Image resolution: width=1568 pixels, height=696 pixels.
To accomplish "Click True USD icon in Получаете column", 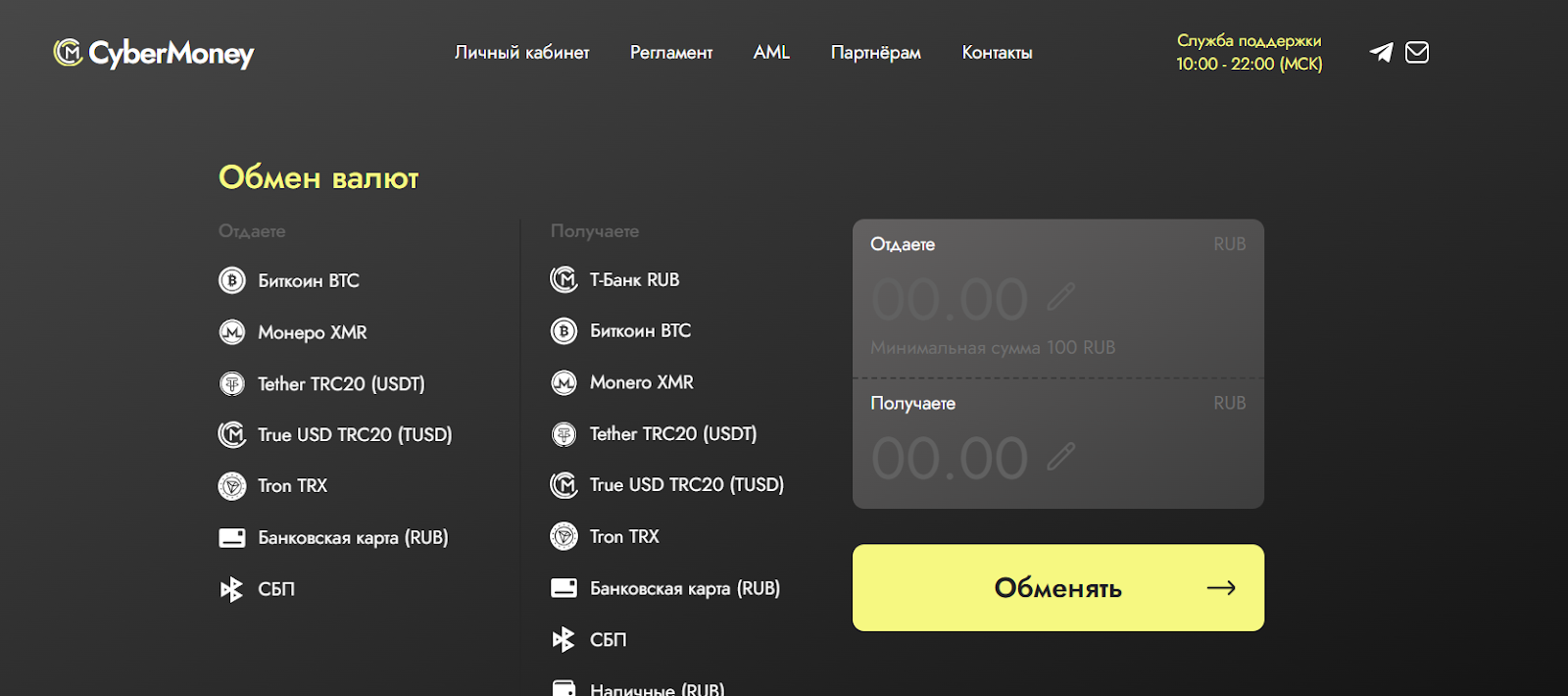I will pyautogui.click(x=564, y=484).
